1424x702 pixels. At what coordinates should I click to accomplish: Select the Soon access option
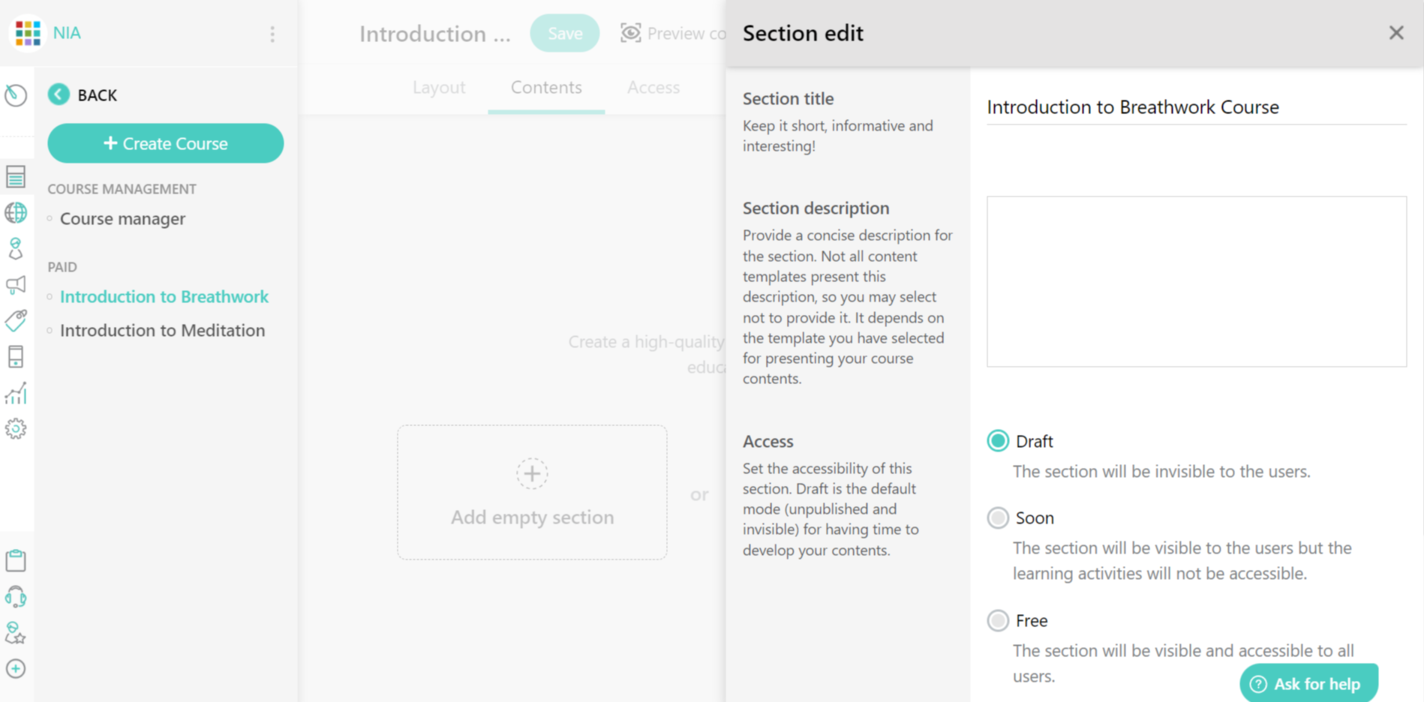tap(998, 518)
